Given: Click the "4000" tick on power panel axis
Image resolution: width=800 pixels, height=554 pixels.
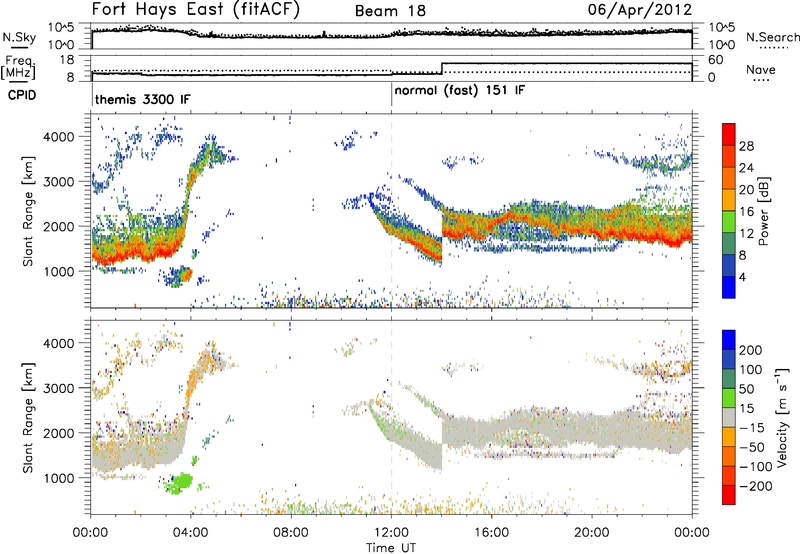Looking at the screenshot, I should [x=58, y=137].
